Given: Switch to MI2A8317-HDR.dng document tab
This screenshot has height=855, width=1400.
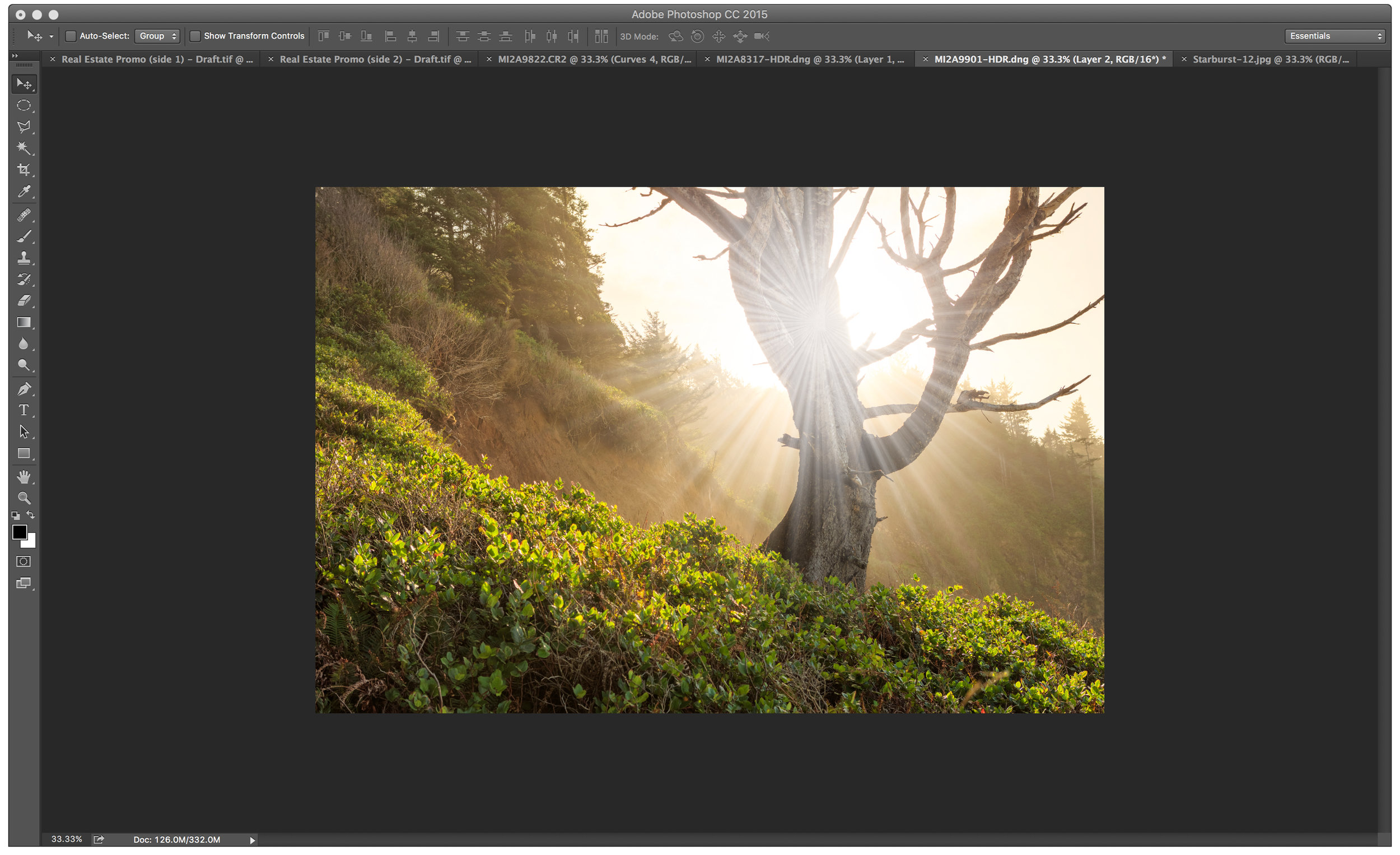Looking at the screenshot, I should 810,59.
